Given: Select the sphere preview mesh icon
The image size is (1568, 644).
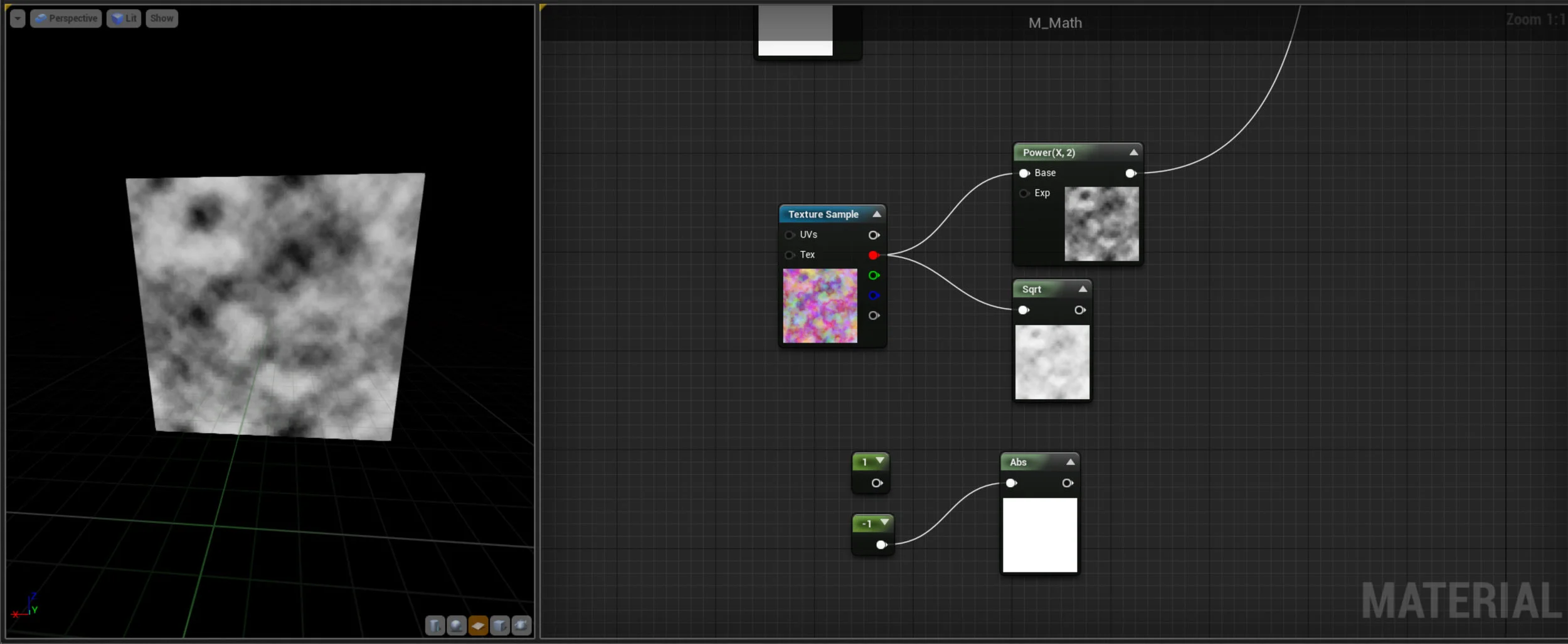Looking at the screenshot, I should (x=456, y=625).
